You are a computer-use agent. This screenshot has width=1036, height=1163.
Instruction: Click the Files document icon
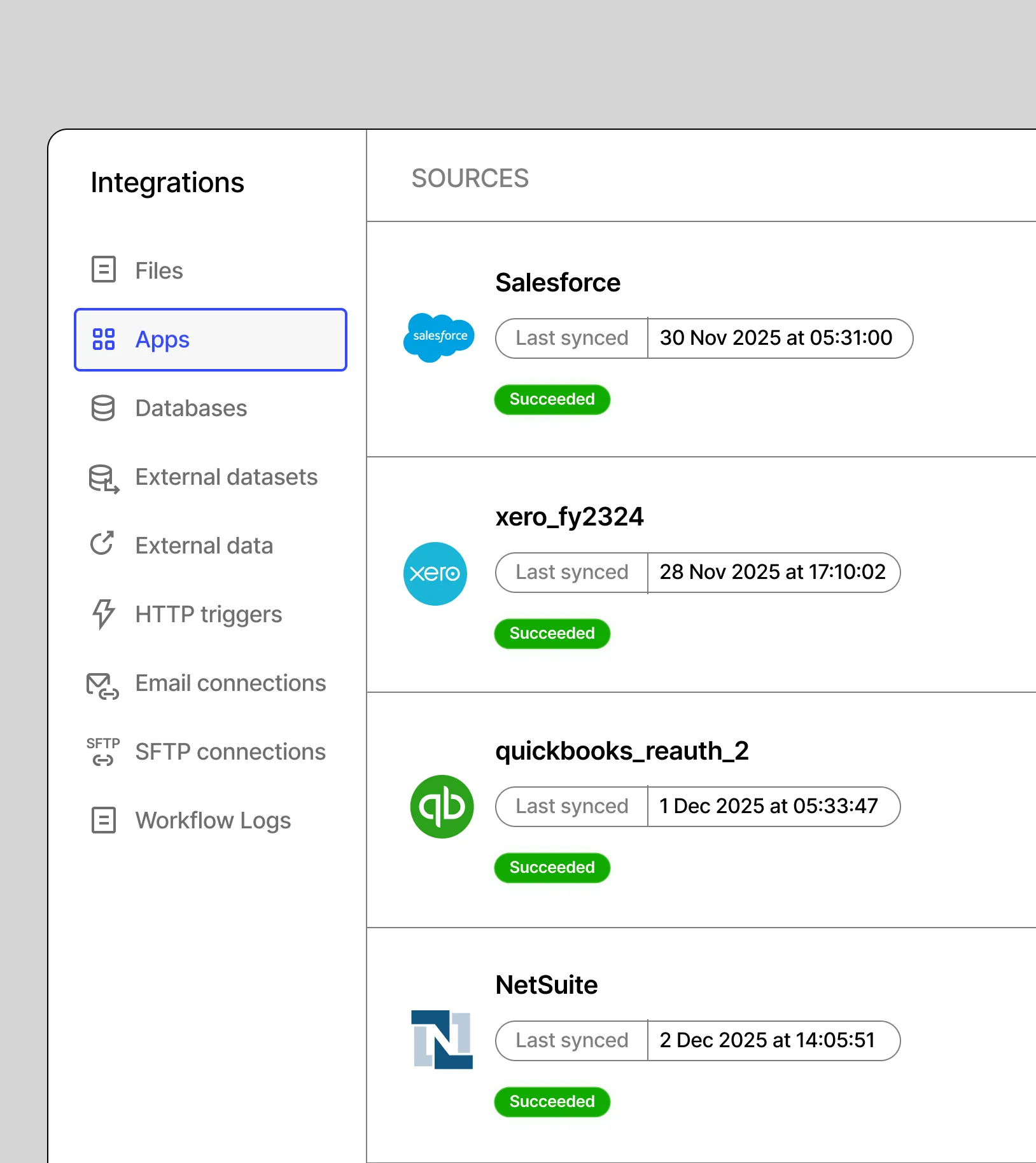pos(103,270)
